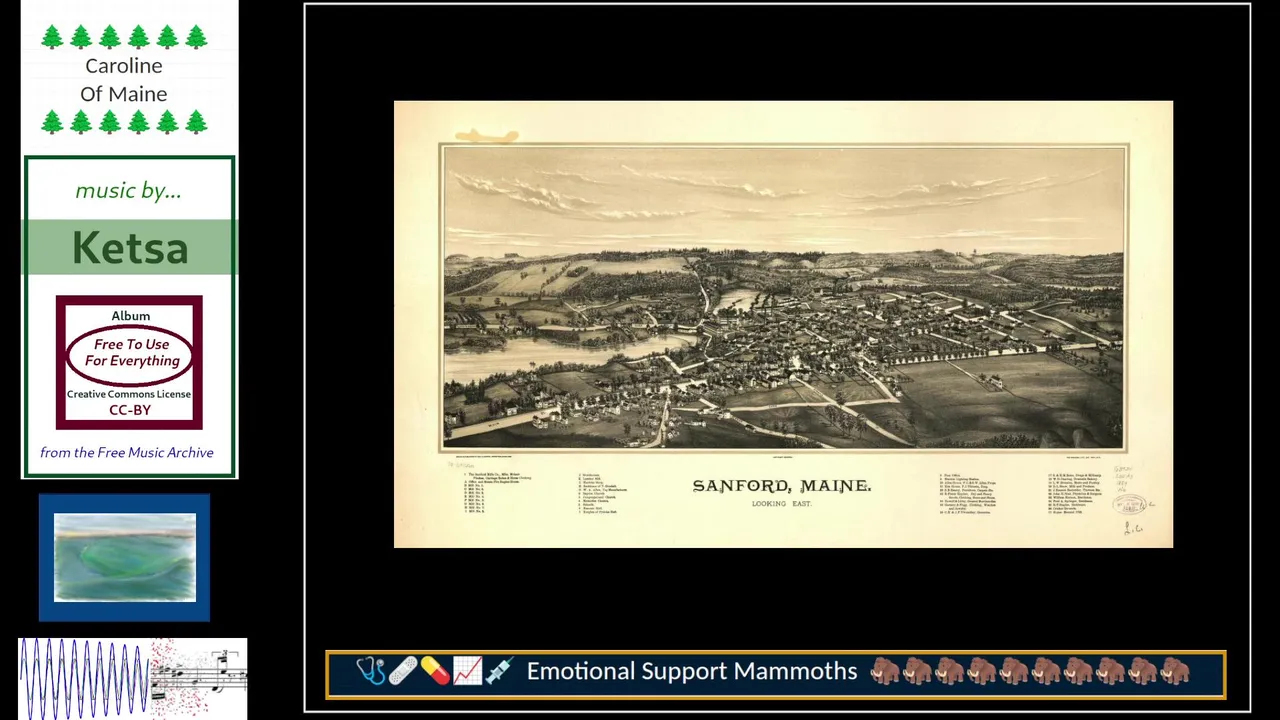Image resolution: width=1280 pixels, height=720 pixels.
Task: Click the first mammoth icon after Mammoths text
Action: pyautogui.click(x=885, y=671)
